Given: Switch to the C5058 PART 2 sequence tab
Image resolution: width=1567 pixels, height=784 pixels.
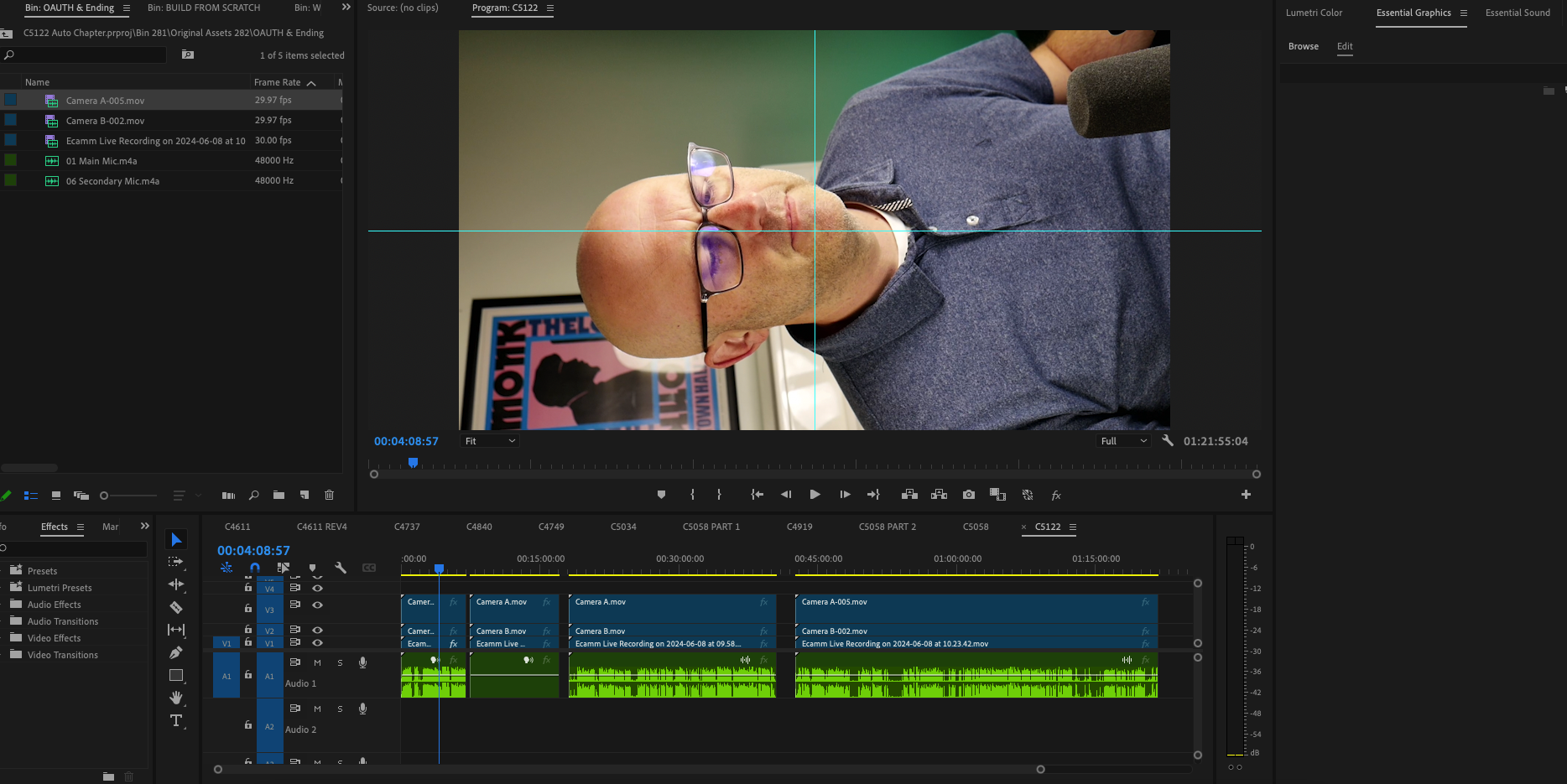Looking at the screenshot, I should (888, 527).
